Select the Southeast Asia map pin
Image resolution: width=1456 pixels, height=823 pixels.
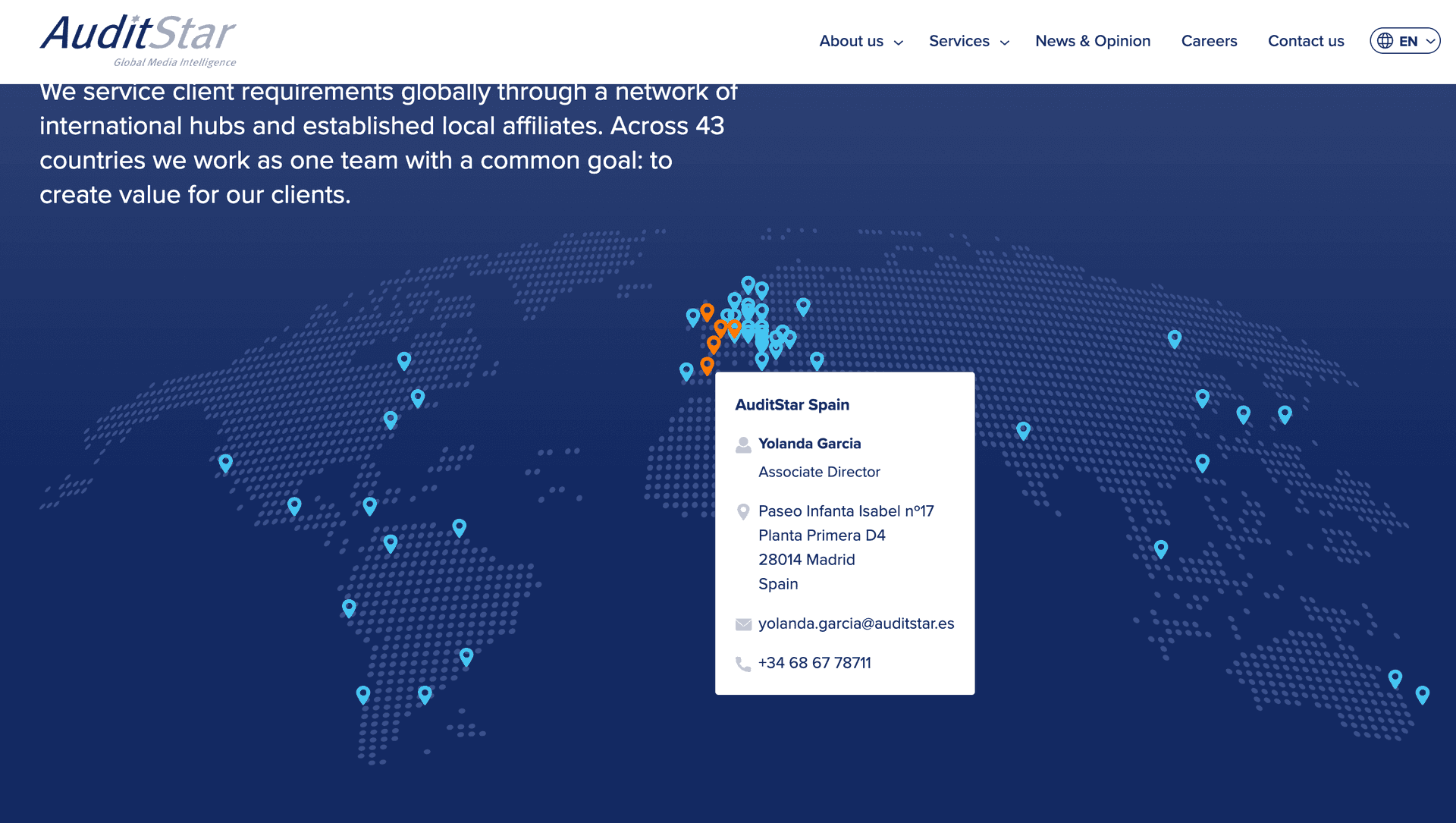point(1161,549)
